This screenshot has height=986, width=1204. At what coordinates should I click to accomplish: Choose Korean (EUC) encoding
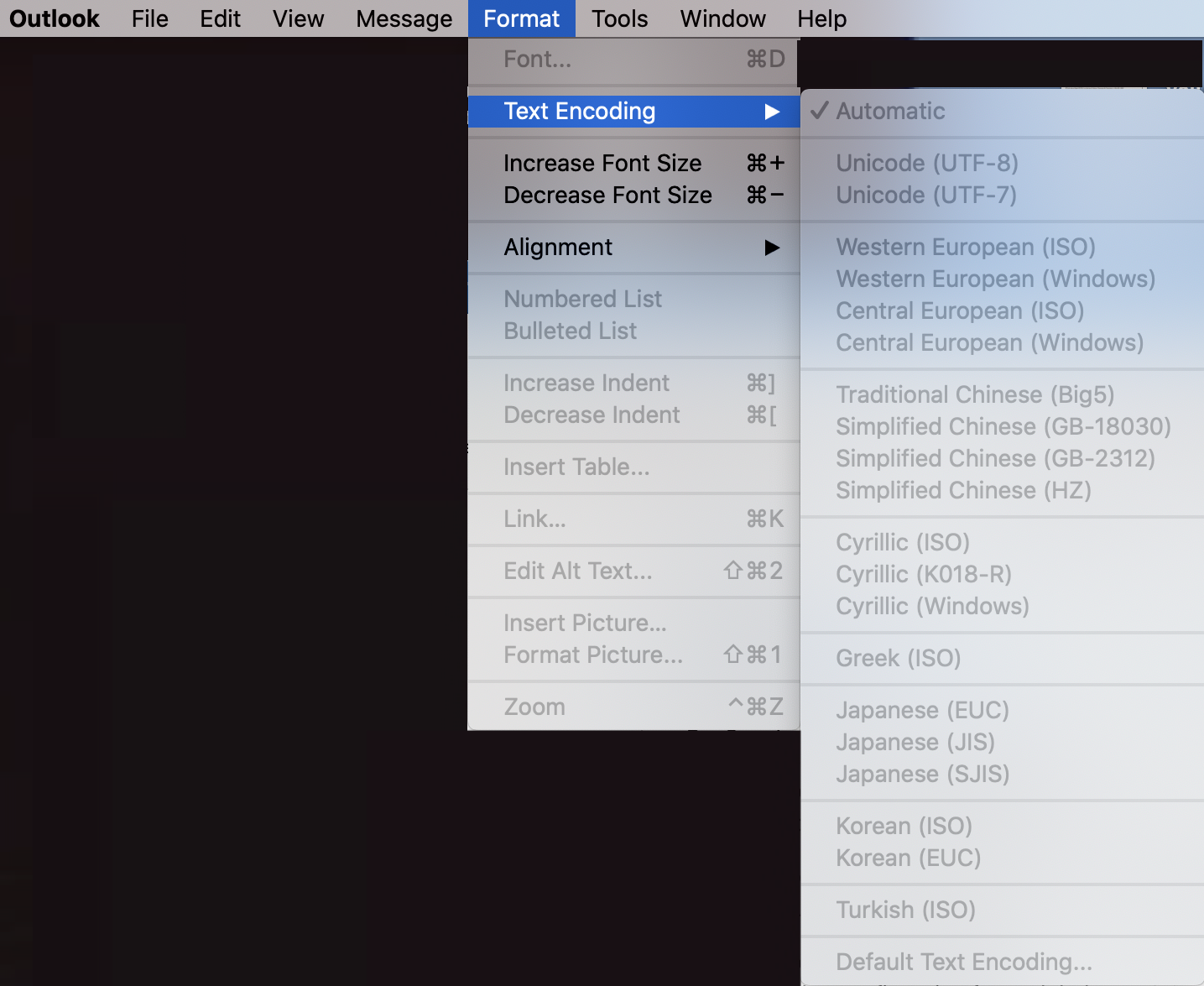point(908,858)
